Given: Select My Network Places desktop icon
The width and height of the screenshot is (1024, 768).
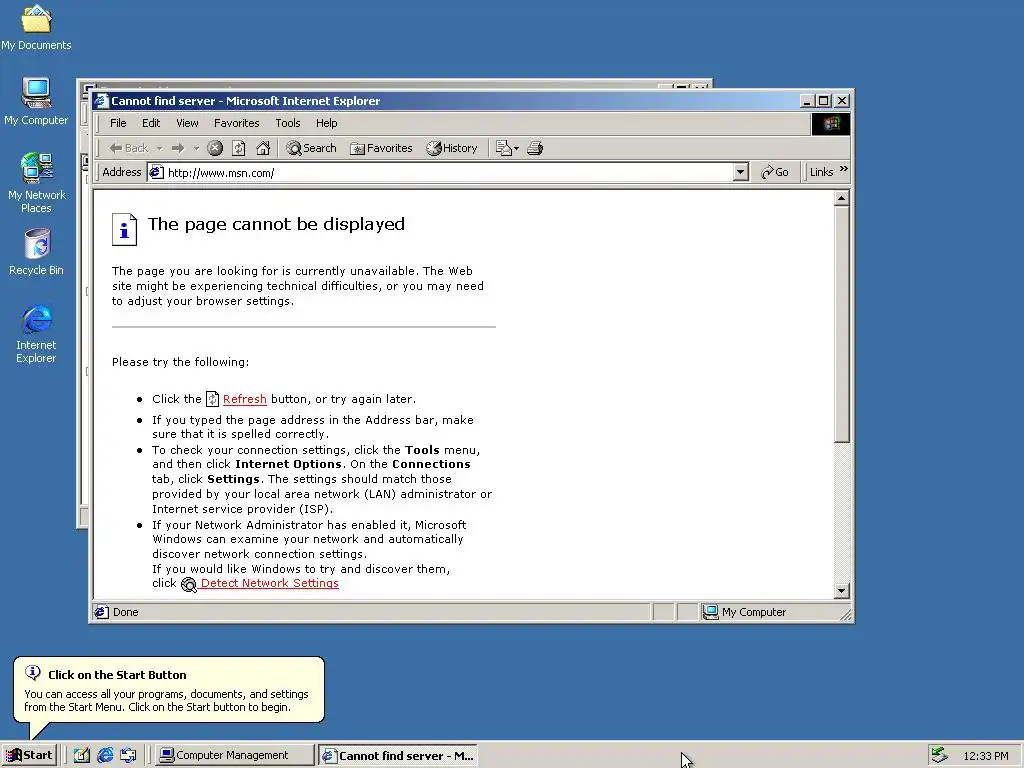Looking at the screenshot, I should coord(36,182).
